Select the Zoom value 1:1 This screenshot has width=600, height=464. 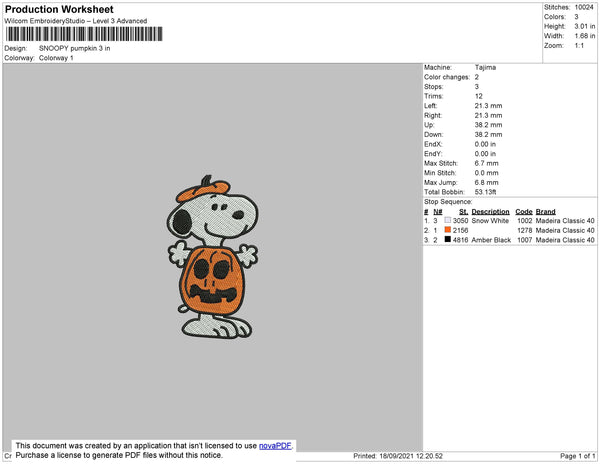(x=579, y=46)
